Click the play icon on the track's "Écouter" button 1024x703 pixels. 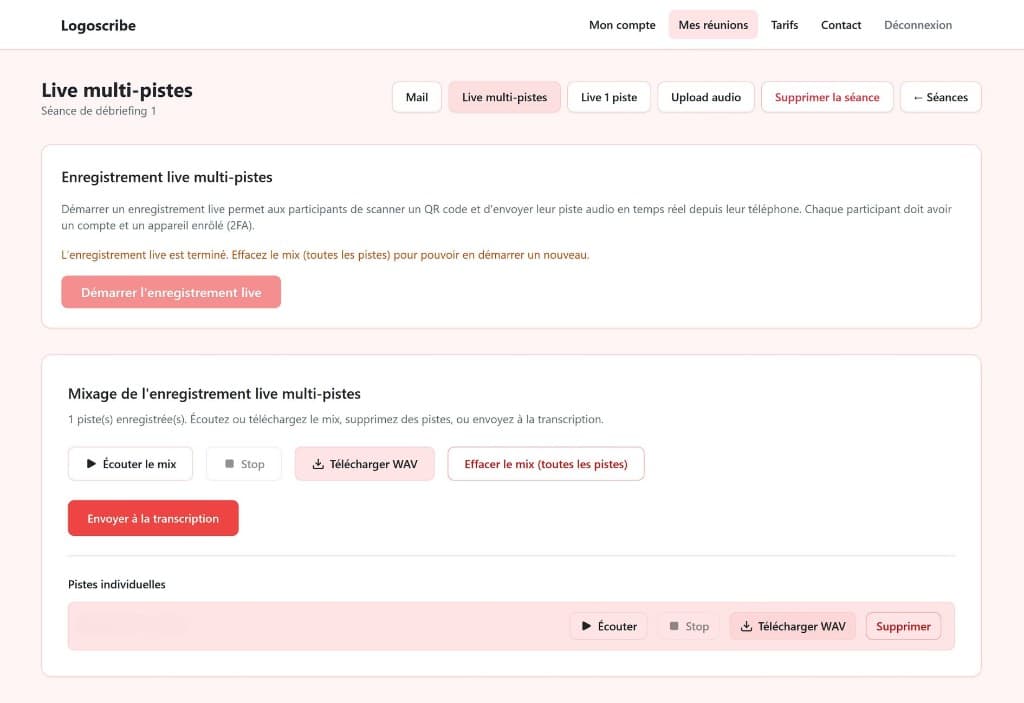click(x=587, y=626)
